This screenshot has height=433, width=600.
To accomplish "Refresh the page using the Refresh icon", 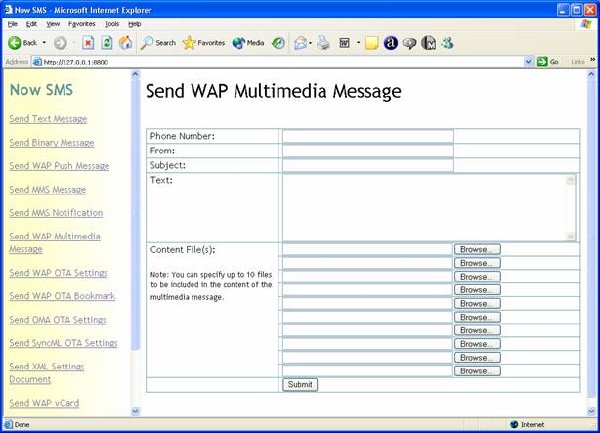I will (x=107, y=43).
